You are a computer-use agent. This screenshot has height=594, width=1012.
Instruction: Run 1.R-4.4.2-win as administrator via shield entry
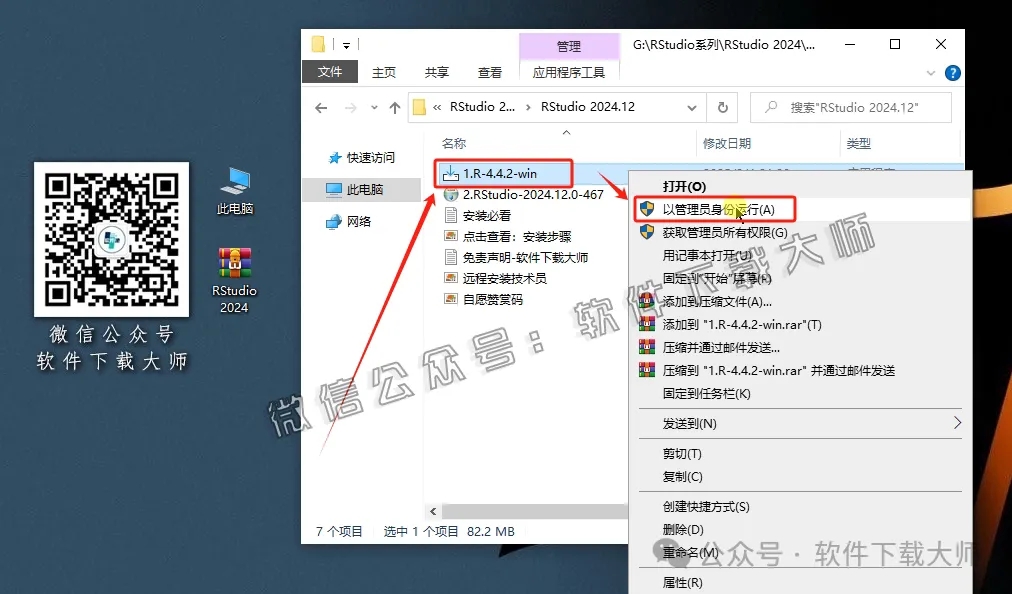(716, 209)
